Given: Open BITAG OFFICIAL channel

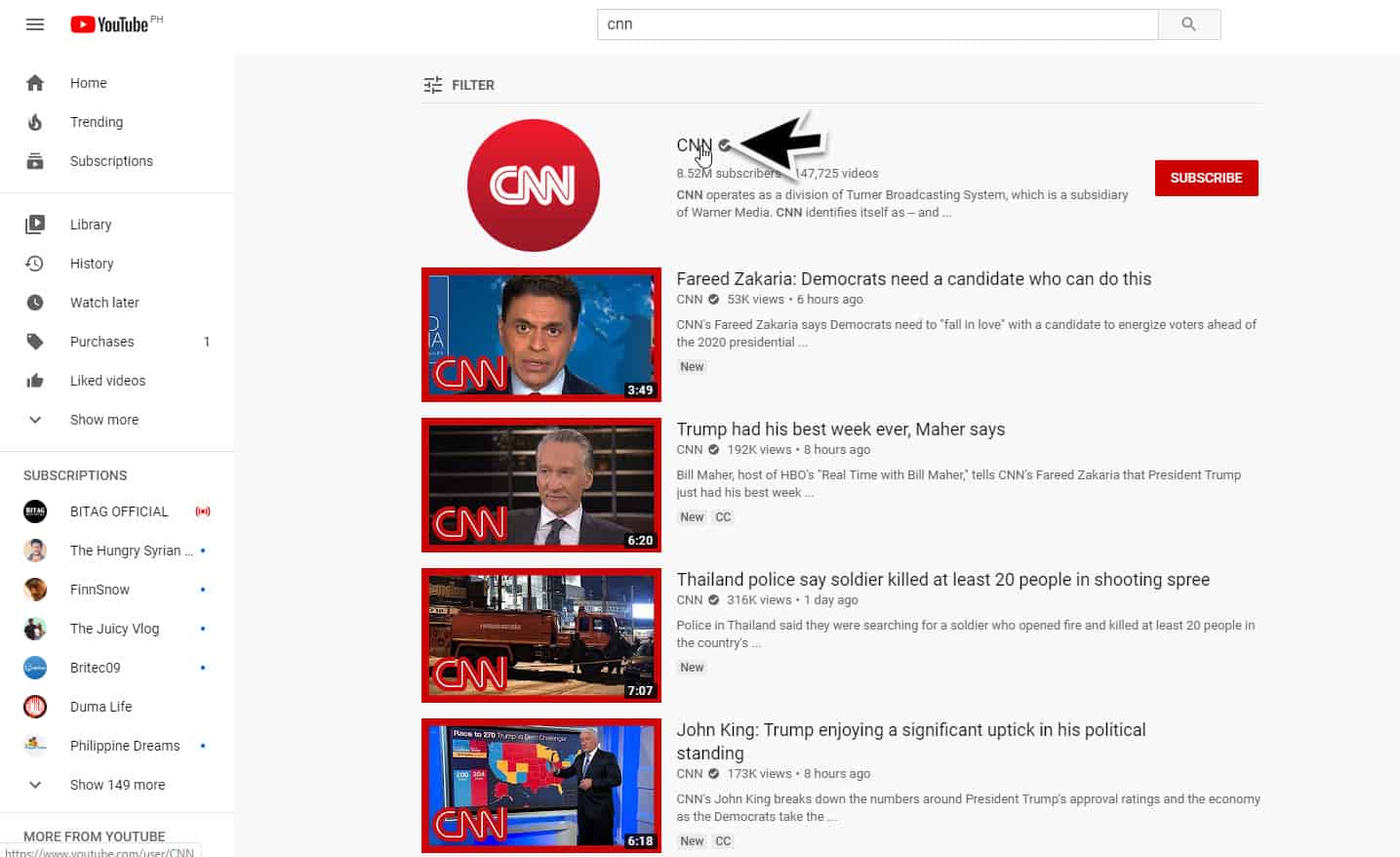Looking at the screenshot, I should [117, 511].
